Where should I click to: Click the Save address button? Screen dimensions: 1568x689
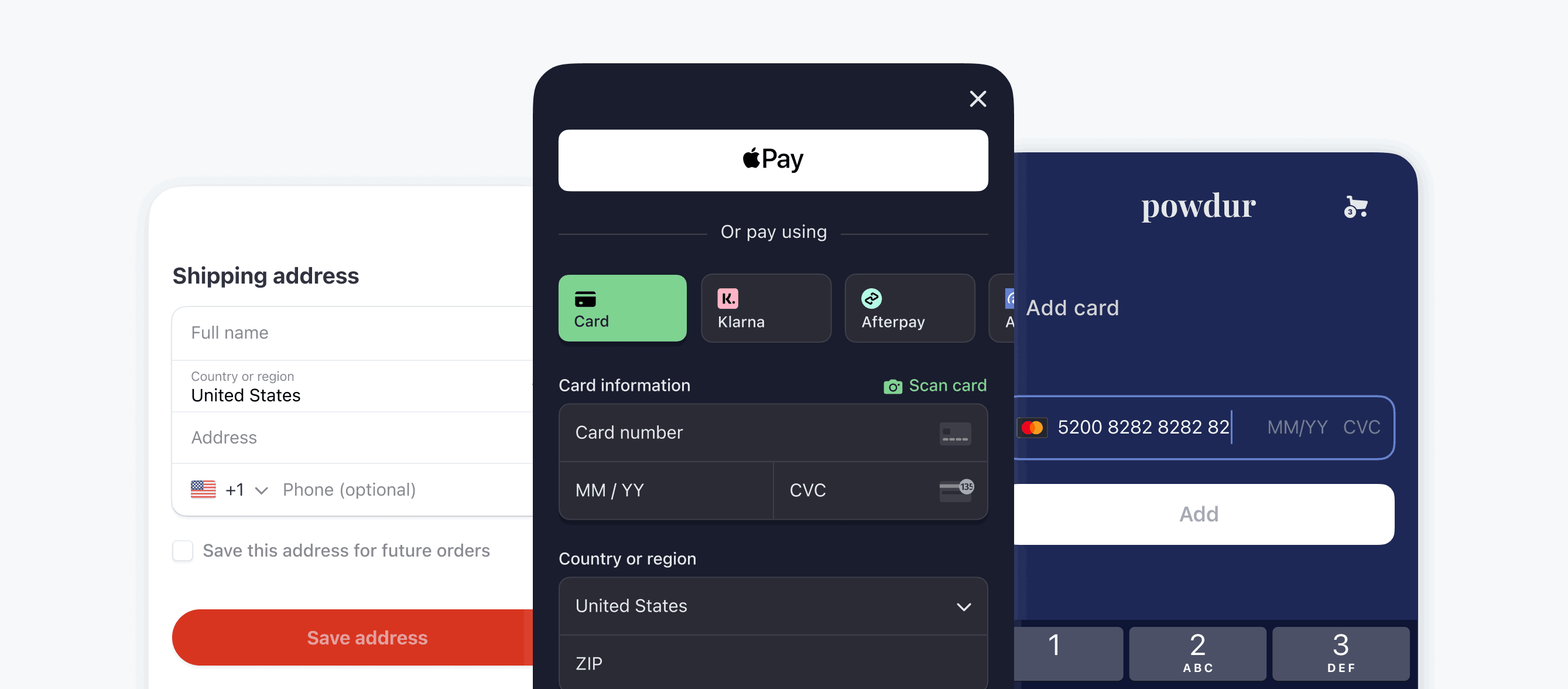(x=367, y=636)
